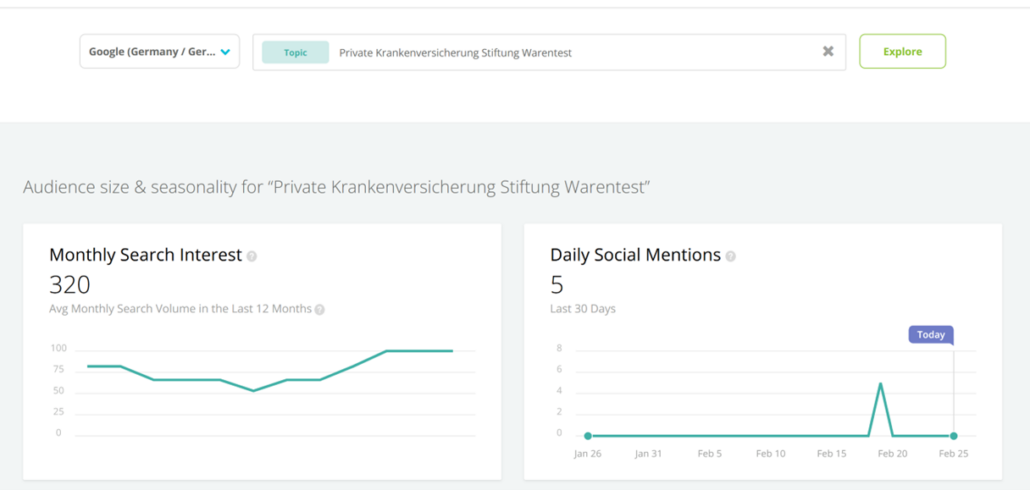The height and width of the screenshot is (490, 1030).
Task: Clear the search query with the X icon
Action: pos(828,51)
